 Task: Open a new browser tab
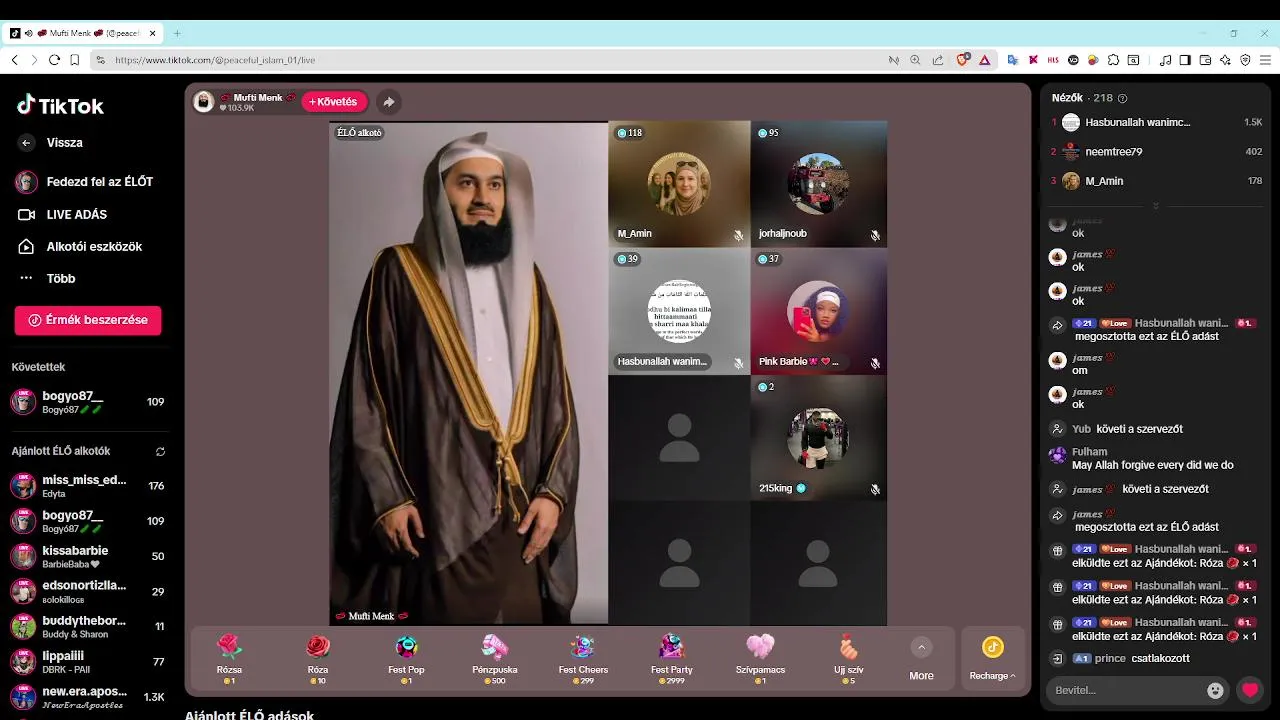coord(177,33)
